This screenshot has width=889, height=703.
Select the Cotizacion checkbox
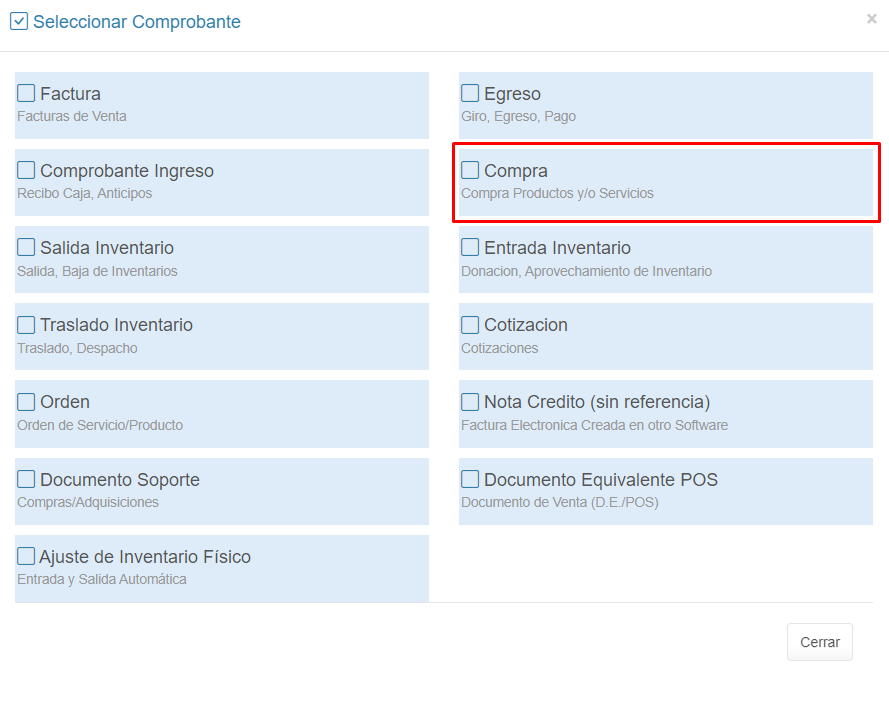pyautogui.click(x=470, y=325)
